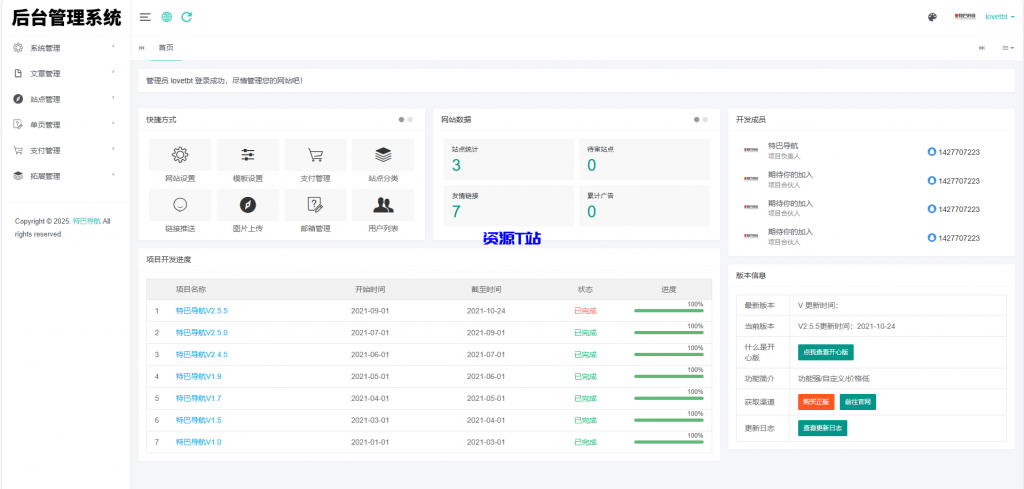Viewport: 1024px width, 489px height.
Task: Open the 特巴导航V2.5.5 project link
Action: (x=202, y=311)
